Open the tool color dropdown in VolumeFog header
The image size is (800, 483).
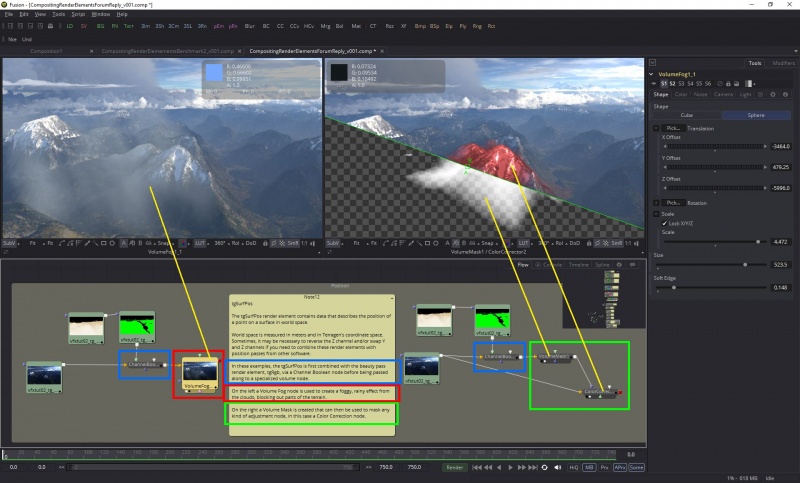click(750, 84)
